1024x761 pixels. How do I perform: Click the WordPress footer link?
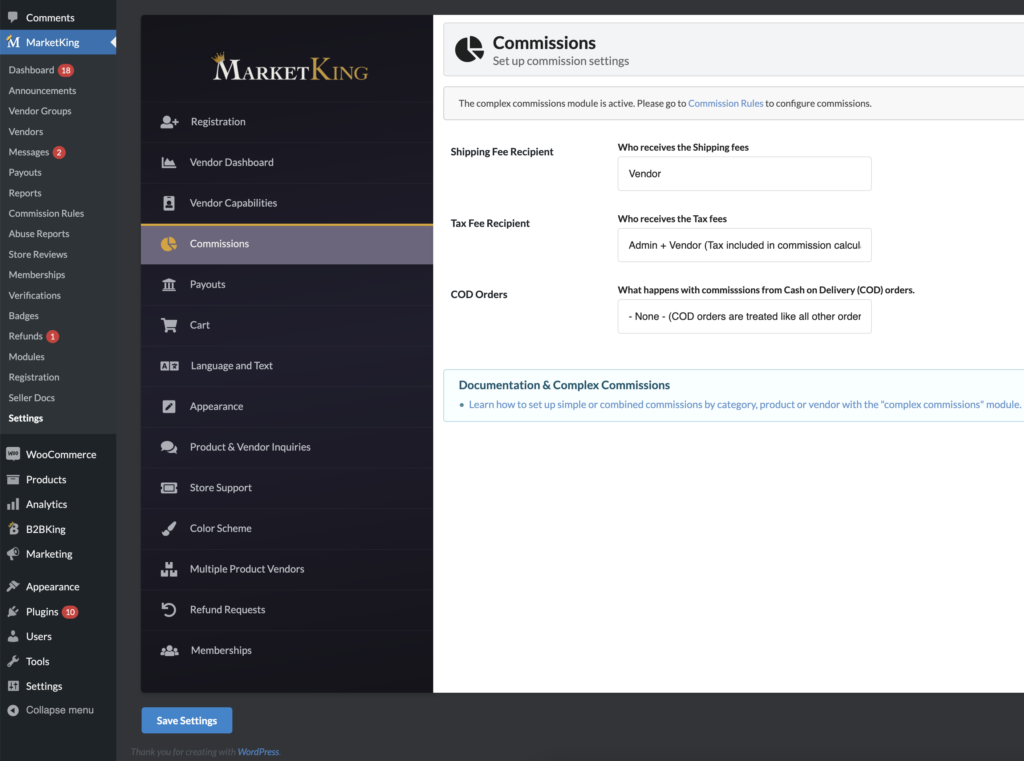point(258,752)
